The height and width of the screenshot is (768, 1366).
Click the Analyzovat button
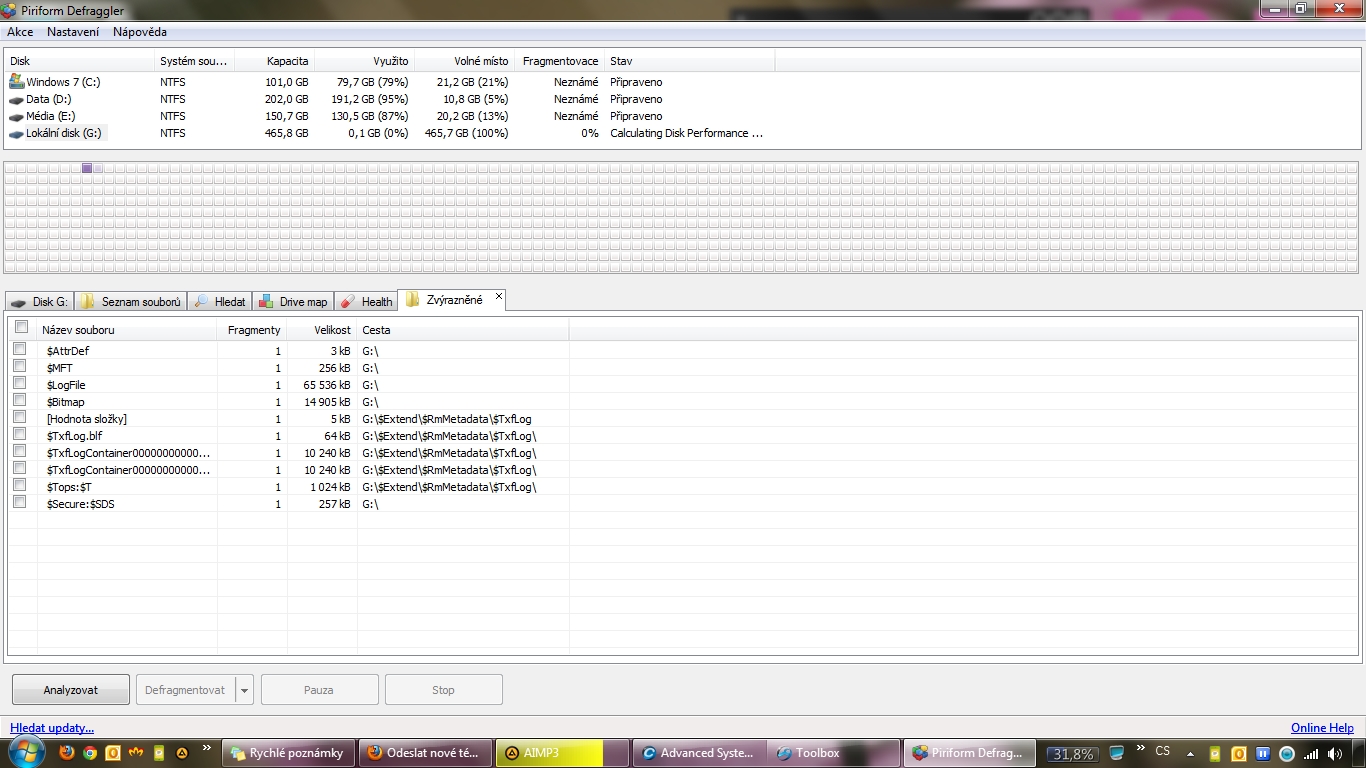tap(71, 690)
